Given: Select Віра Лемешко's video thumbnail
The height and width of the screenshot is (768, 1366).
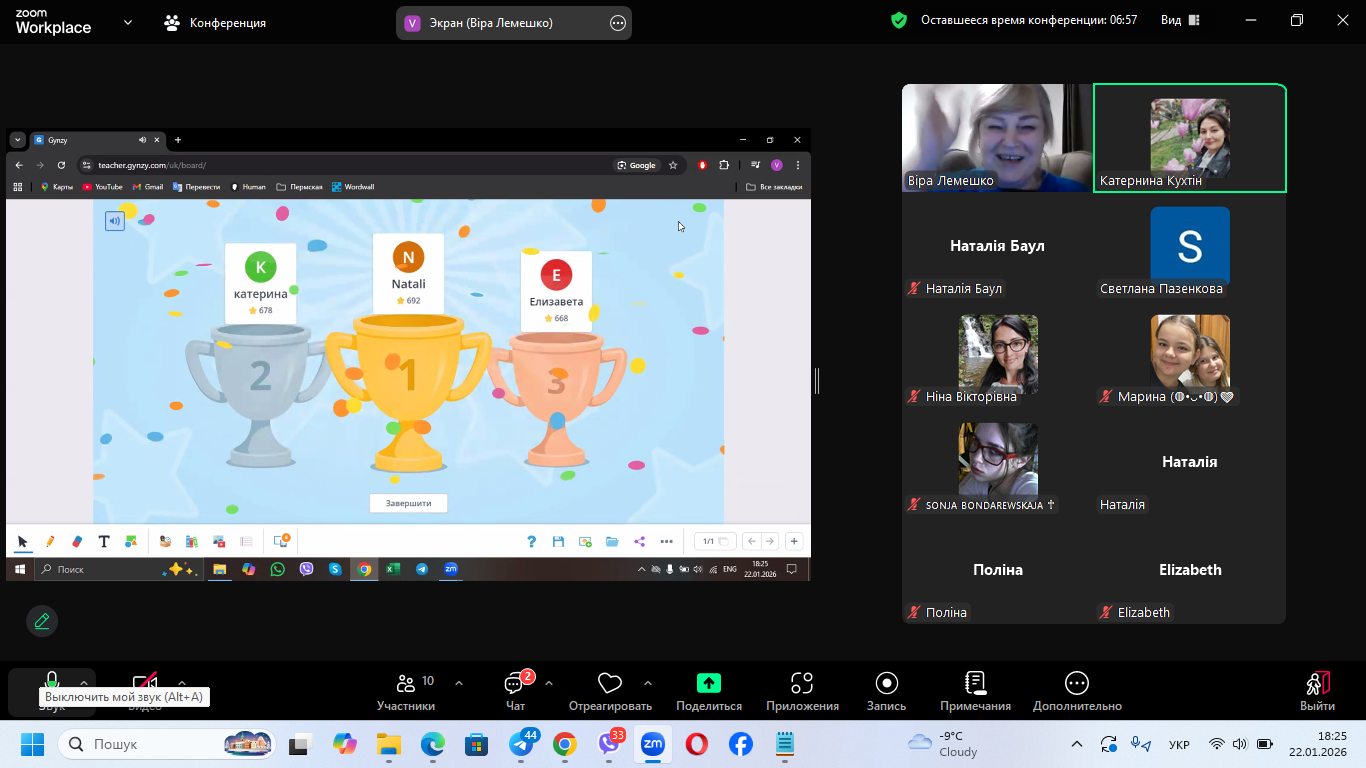Looking at the screenshot, I should [x=996, y=137].
